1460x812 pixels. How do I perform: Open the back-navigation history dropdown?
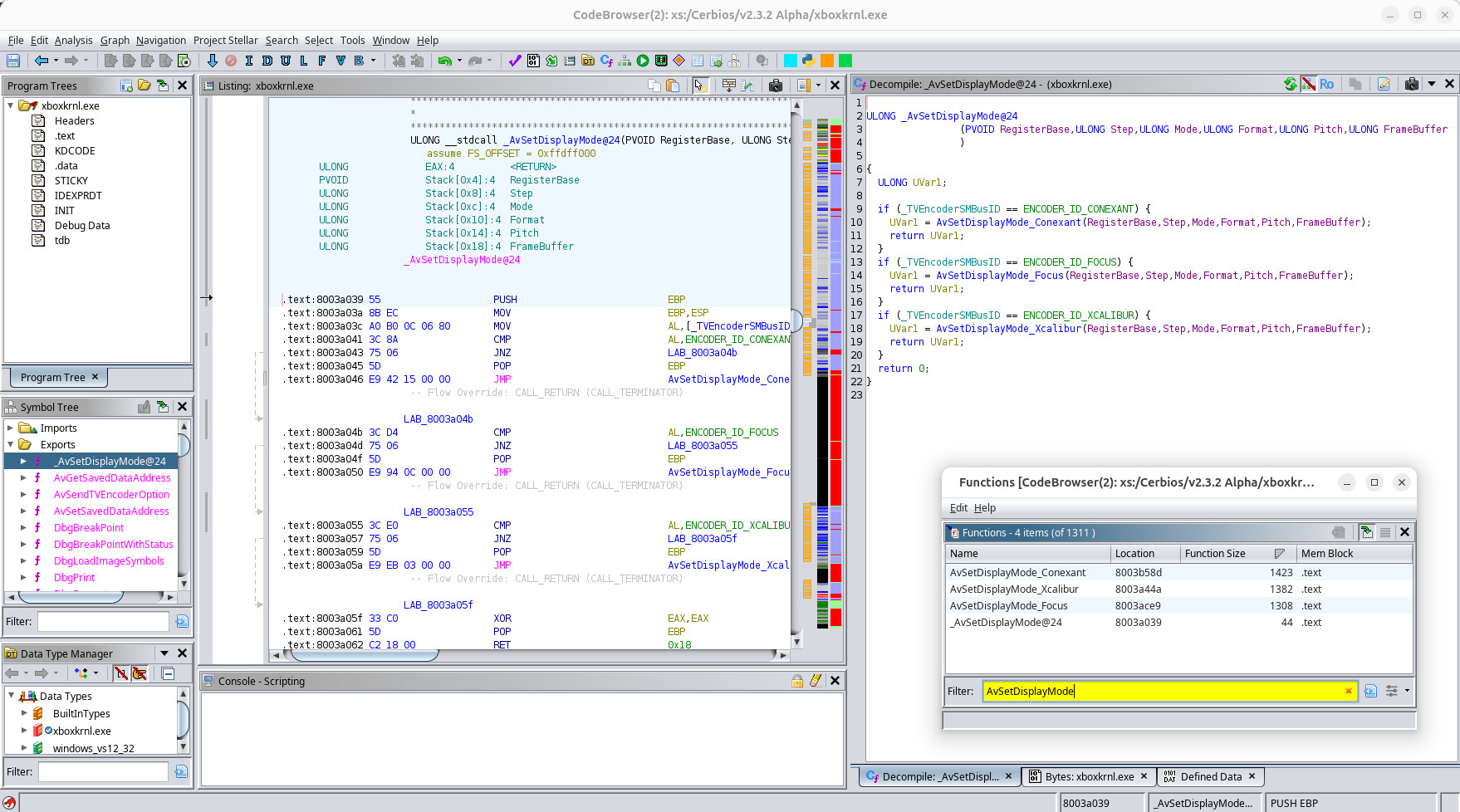(x=56, y=61)
